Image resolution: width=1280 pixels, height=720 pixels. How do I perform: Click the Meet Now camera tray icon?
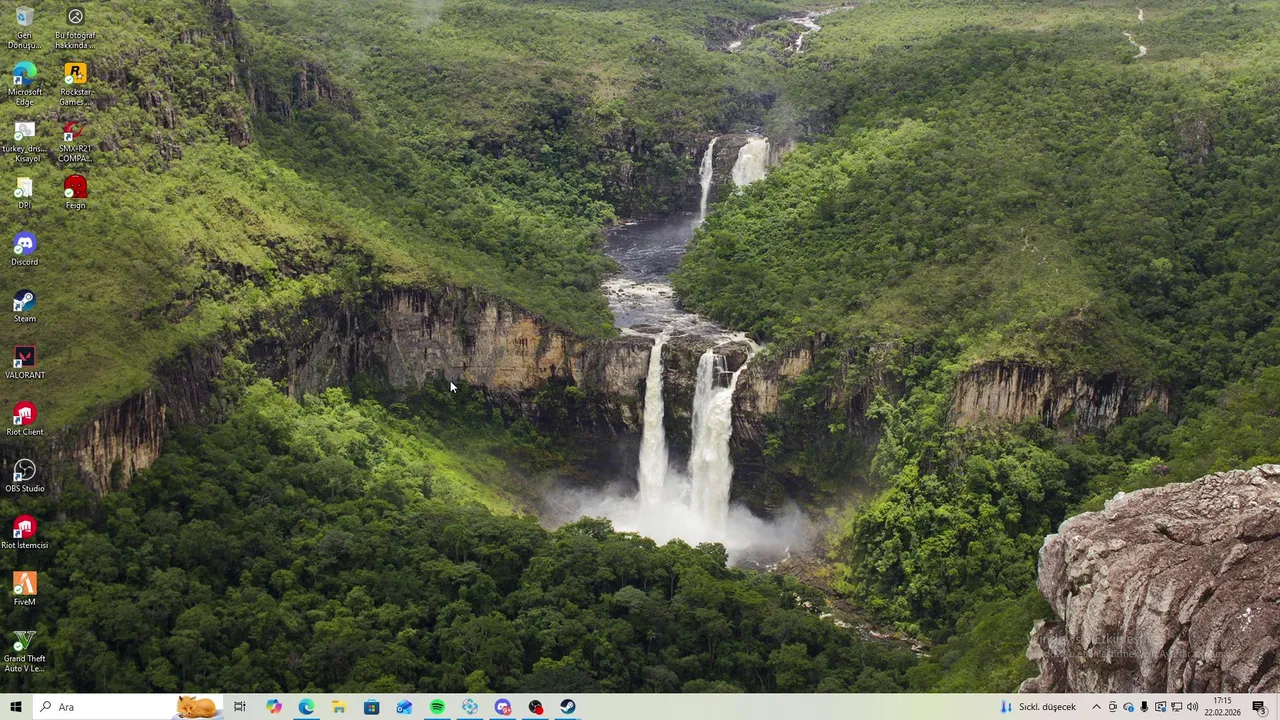[1112, 707]
